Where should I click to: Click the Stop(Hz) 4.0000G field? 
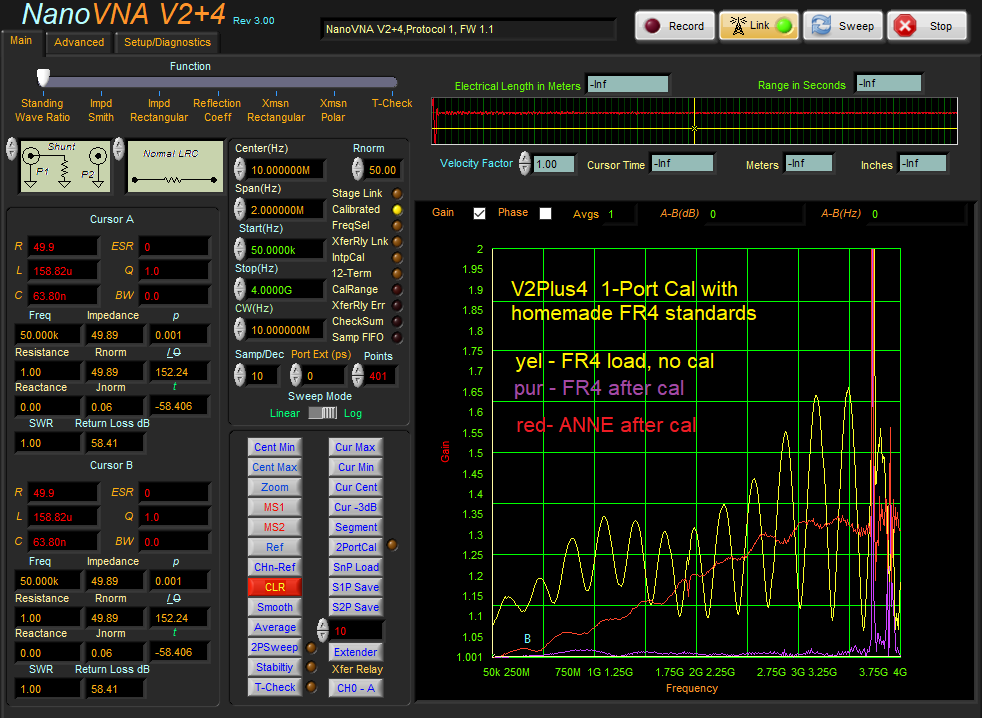[287, 290]
